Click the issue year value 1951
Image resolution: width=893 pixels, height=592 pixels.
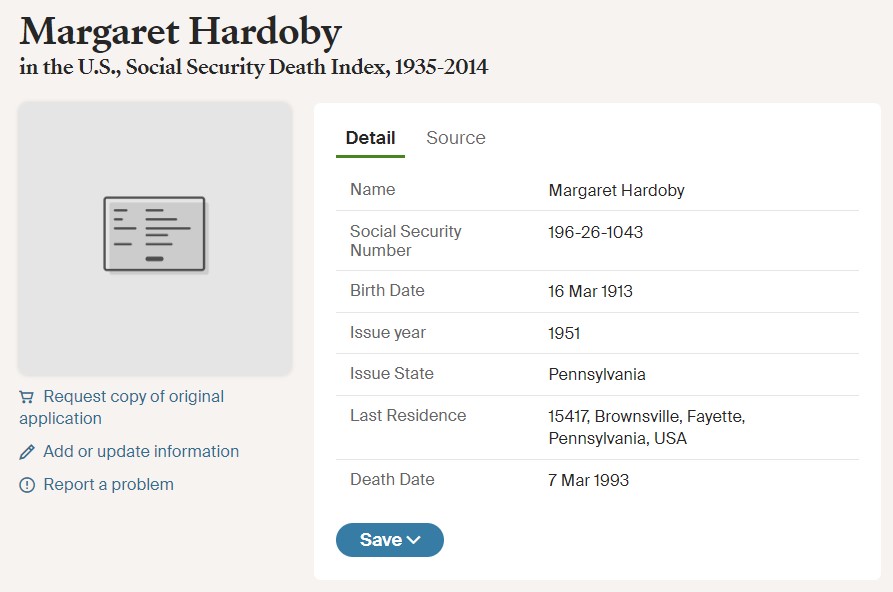[x=564, y=333]
